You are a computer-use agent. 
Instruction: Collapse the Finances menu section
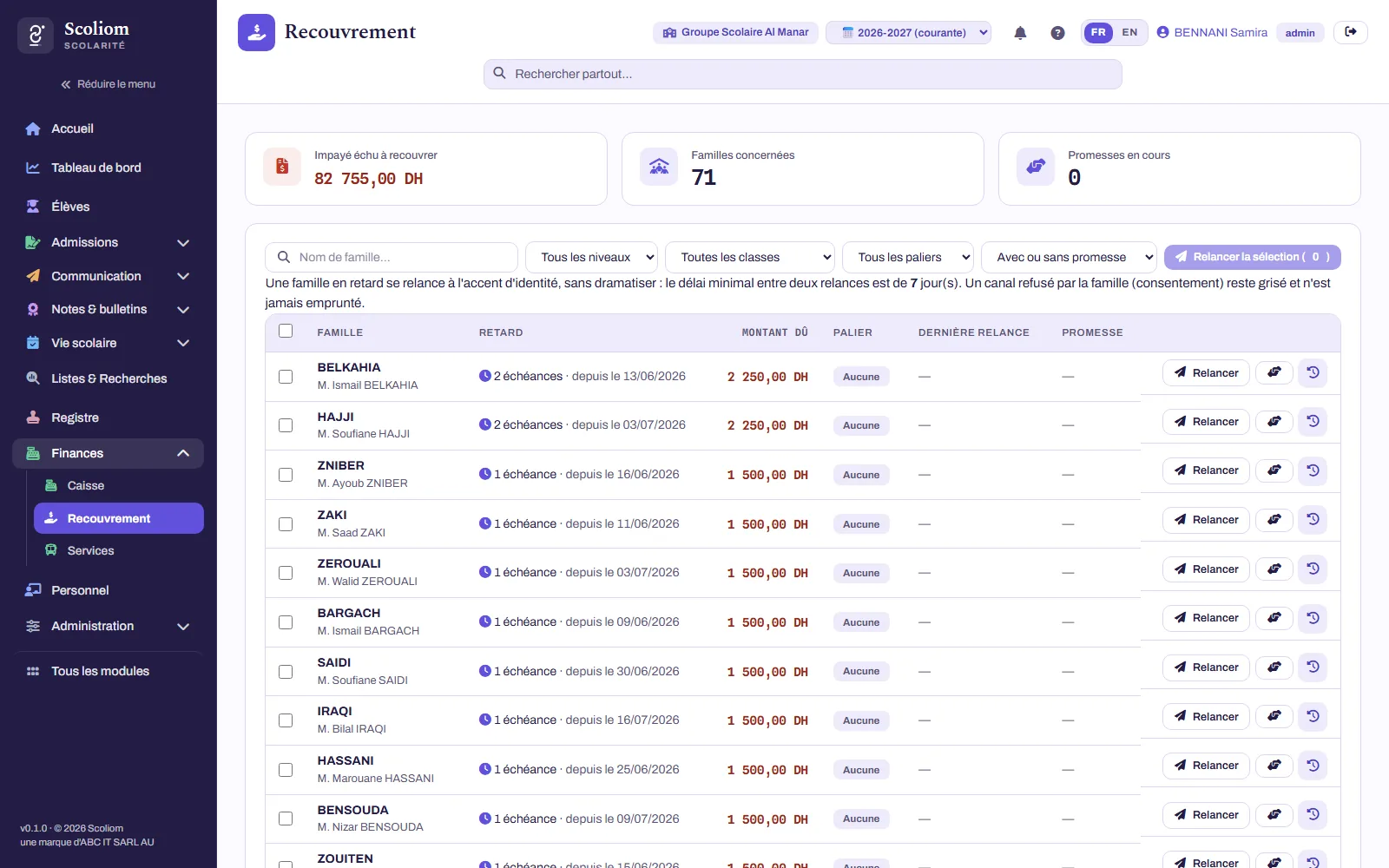[x=109, y=453]
